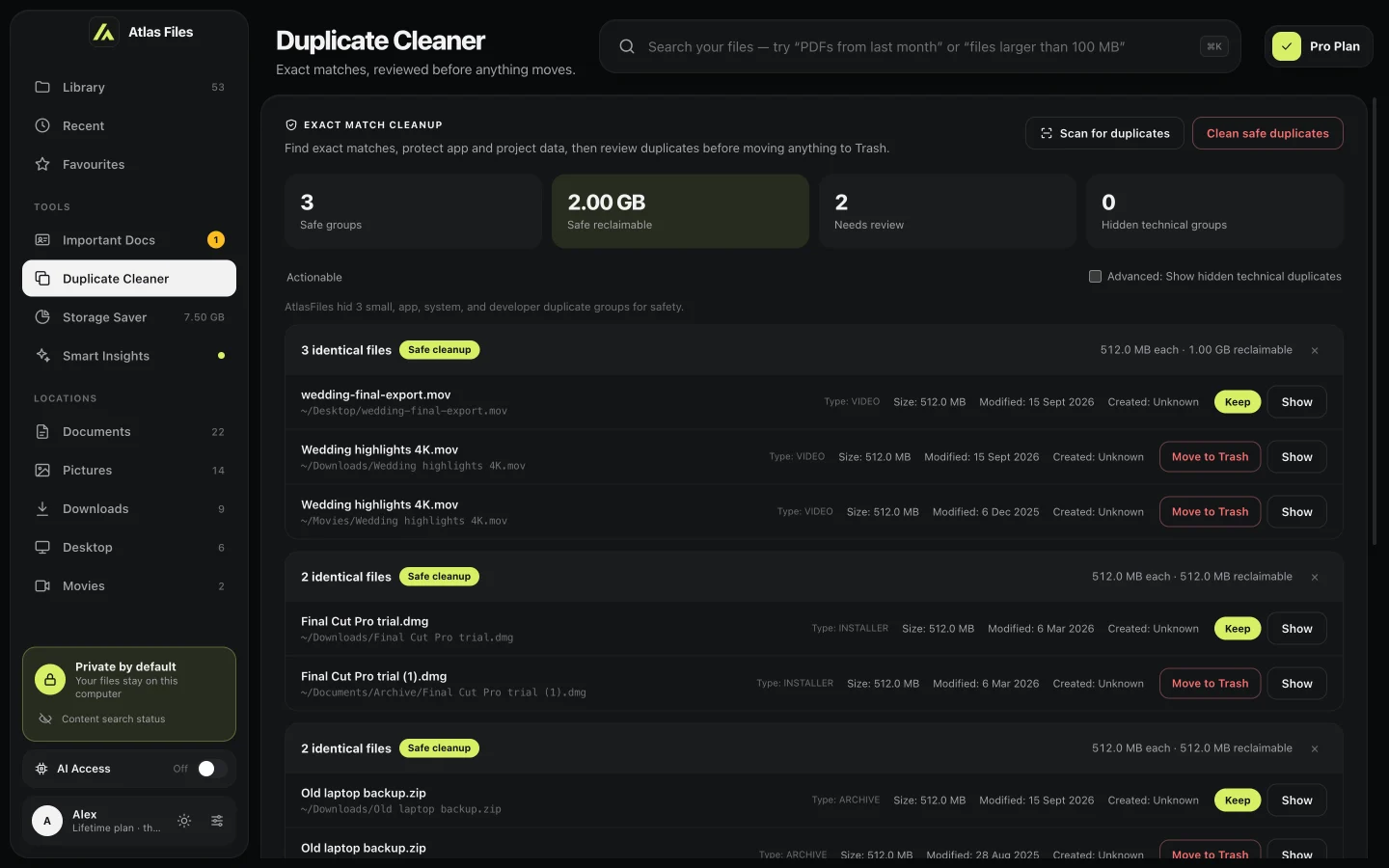Click the green check icon beside Pro Plan
This screenshot has width=1389, height=868.
[1287, 46]
